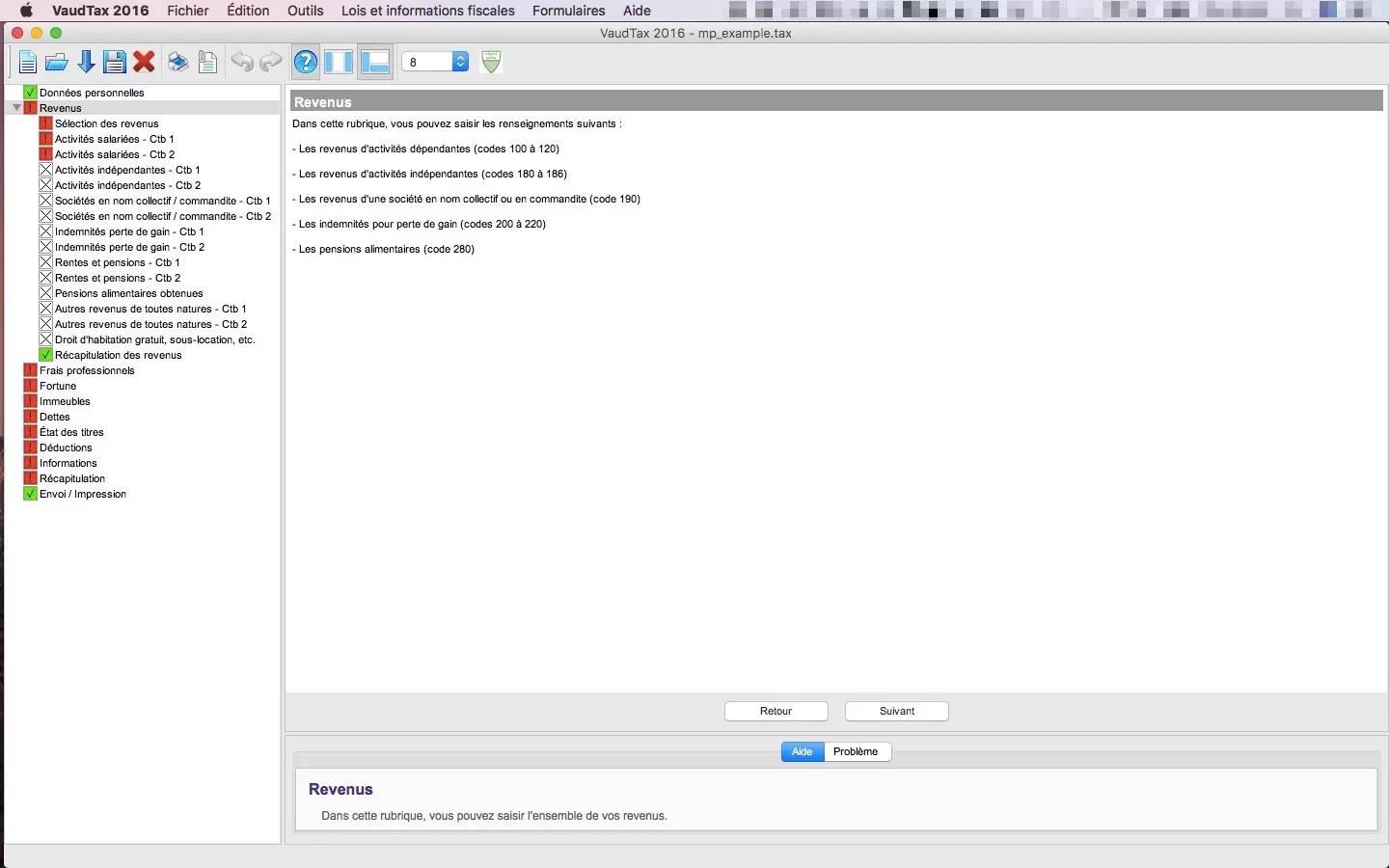
Task: Open a tax file with folder icon
Action: (57, 63)
